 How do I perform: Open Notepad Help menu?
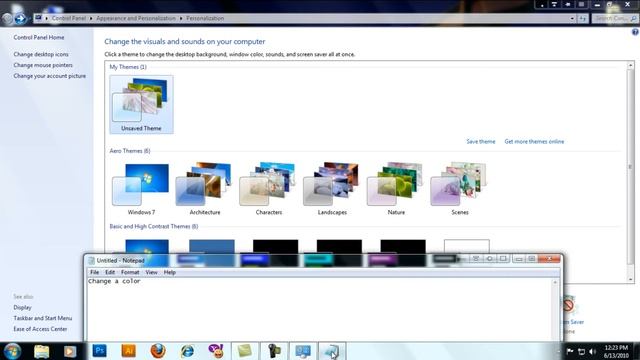click(169, 272)
